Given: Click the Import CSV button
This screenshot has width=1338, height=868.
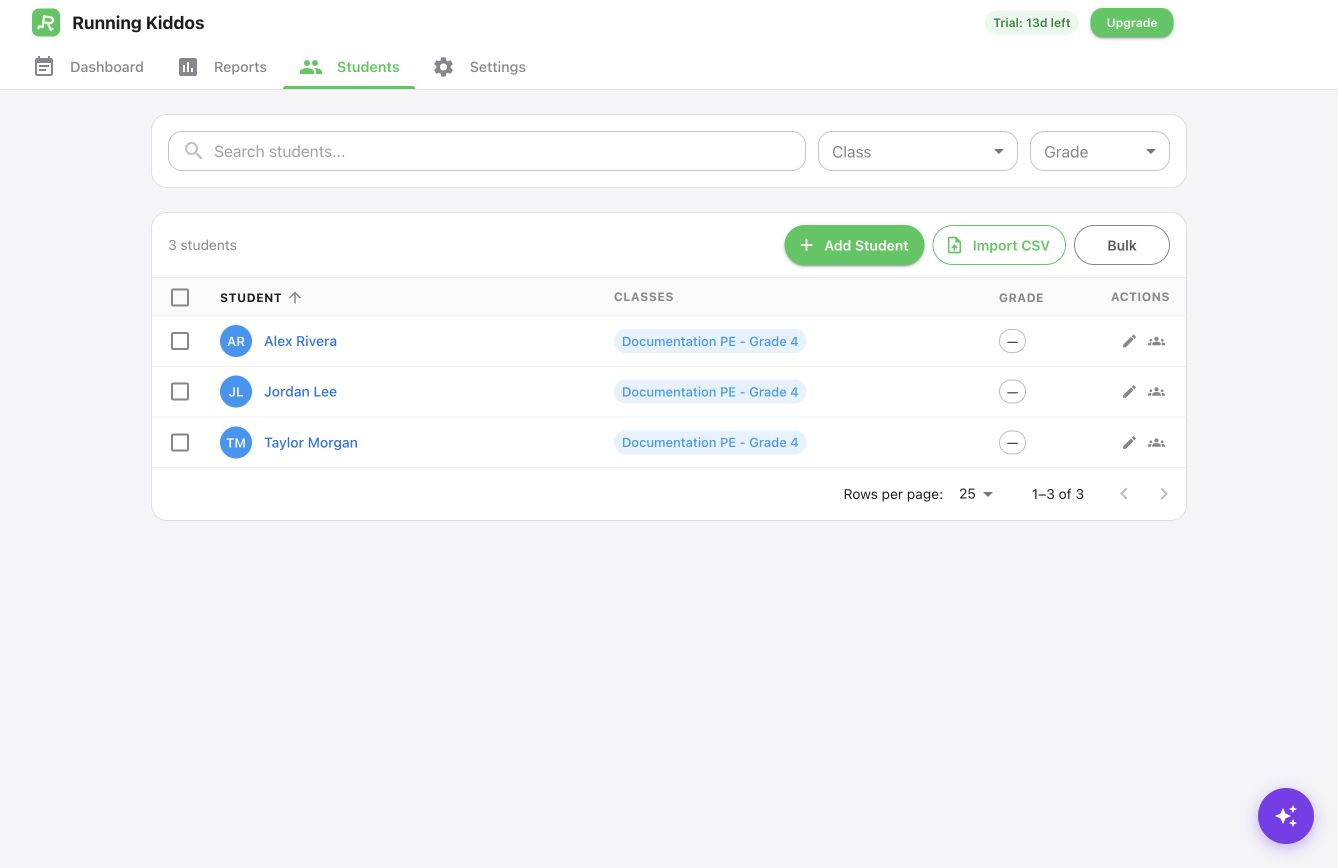Looking at the screenshot, I should [999, 245].
